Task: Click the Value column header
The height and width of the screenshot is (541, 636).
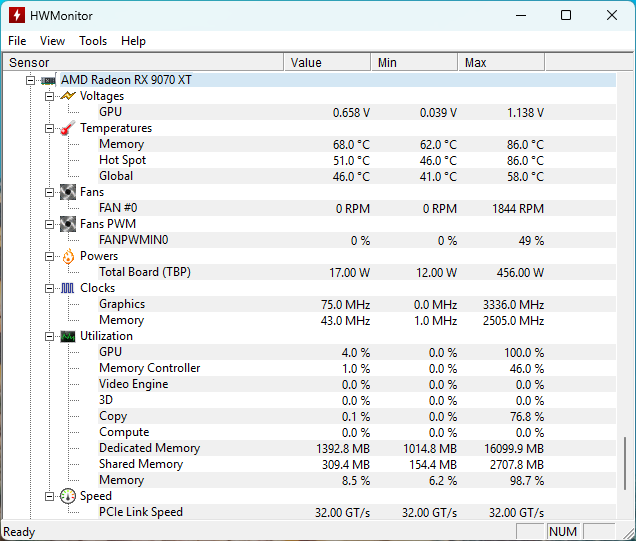Action: coord(327,62)
